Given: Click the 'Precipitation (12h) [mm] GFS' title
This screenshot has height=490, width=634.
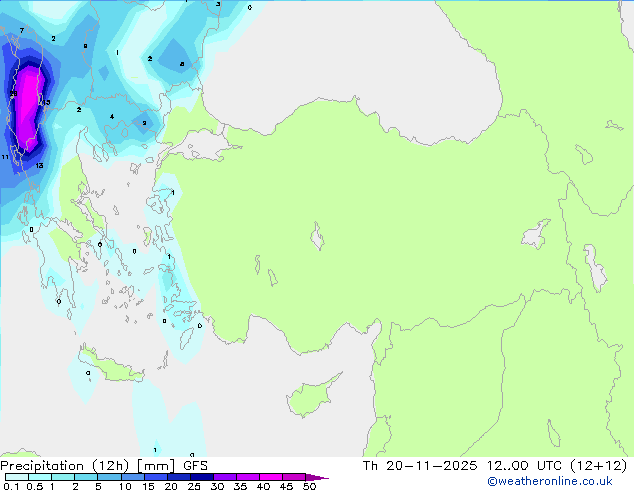Looking at the screenshot, I should pyautogui.click(x=104, y=466).
